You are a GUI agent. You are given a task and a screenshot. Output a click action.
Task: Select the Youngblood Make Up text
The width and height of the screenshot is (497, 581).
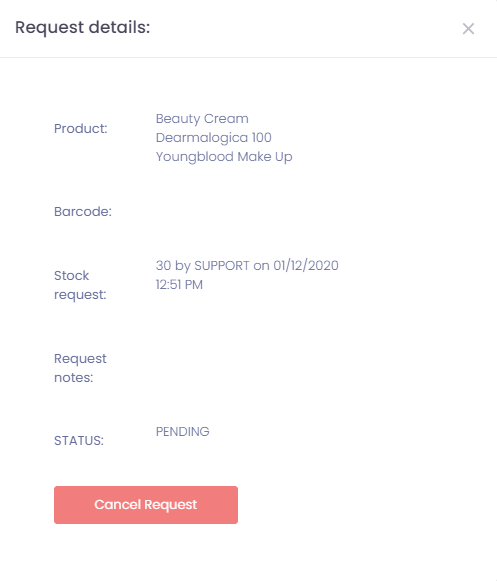click(x=224, y=157)
